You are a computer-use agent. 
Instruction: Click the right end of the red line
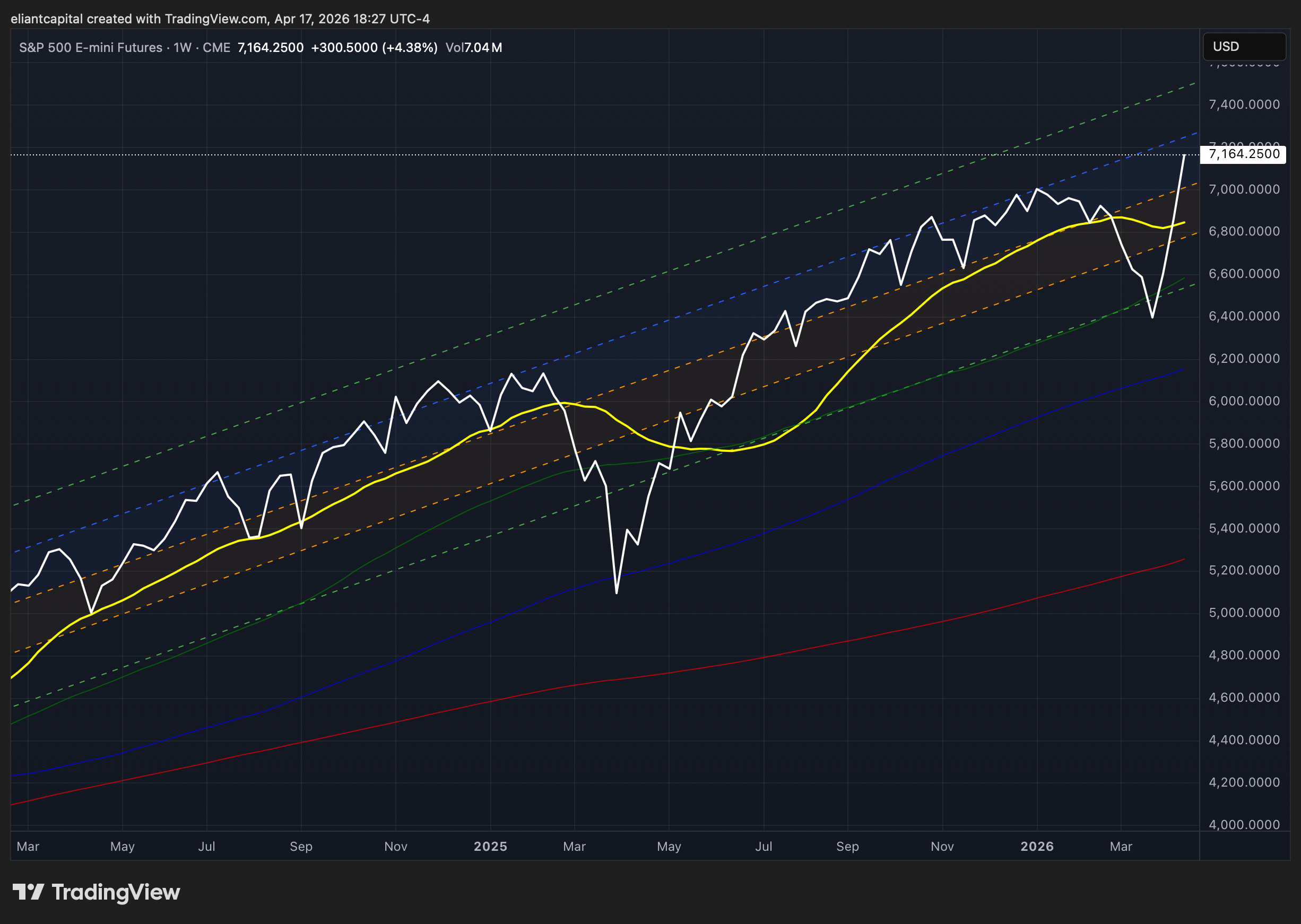coord(1184,559)
